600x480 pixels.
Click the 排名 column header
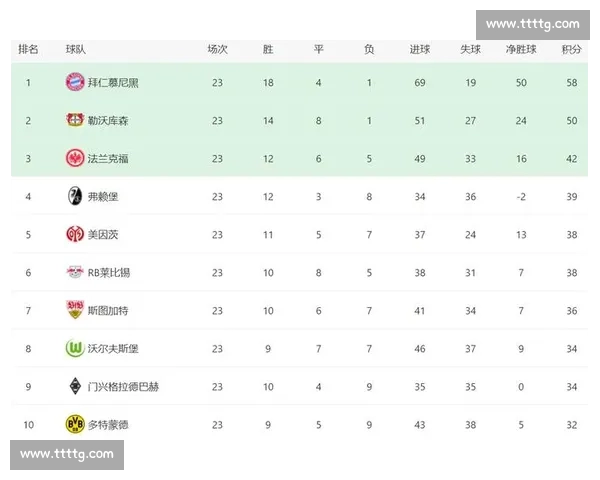coord(29,49)
